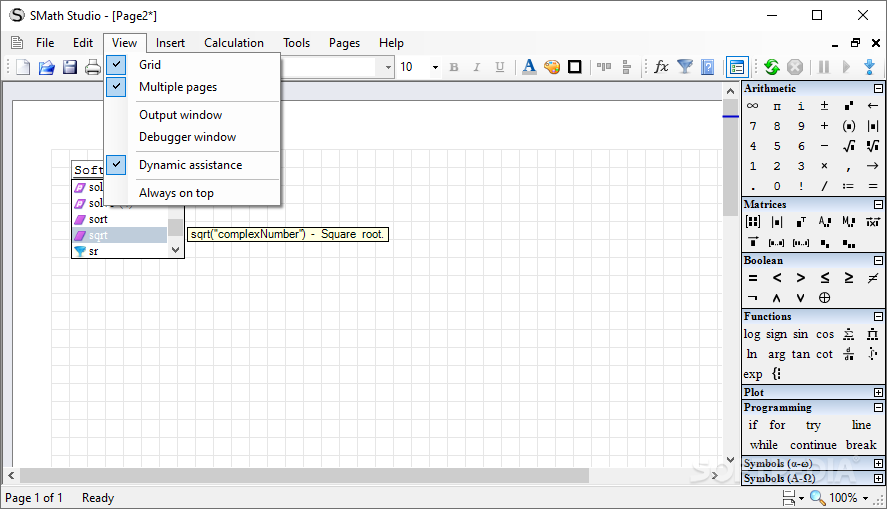Insert the pi constant
The height and width of the screenshot is (509, 887).
(777, 106)
